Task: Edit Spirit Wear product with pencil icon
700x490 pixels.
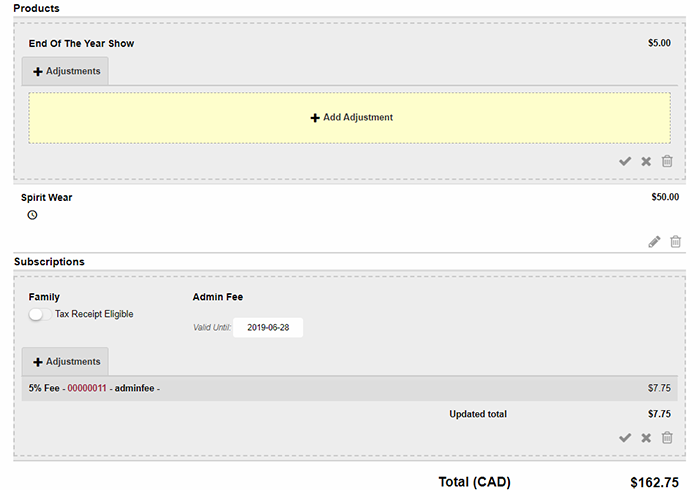Action: 655,241
